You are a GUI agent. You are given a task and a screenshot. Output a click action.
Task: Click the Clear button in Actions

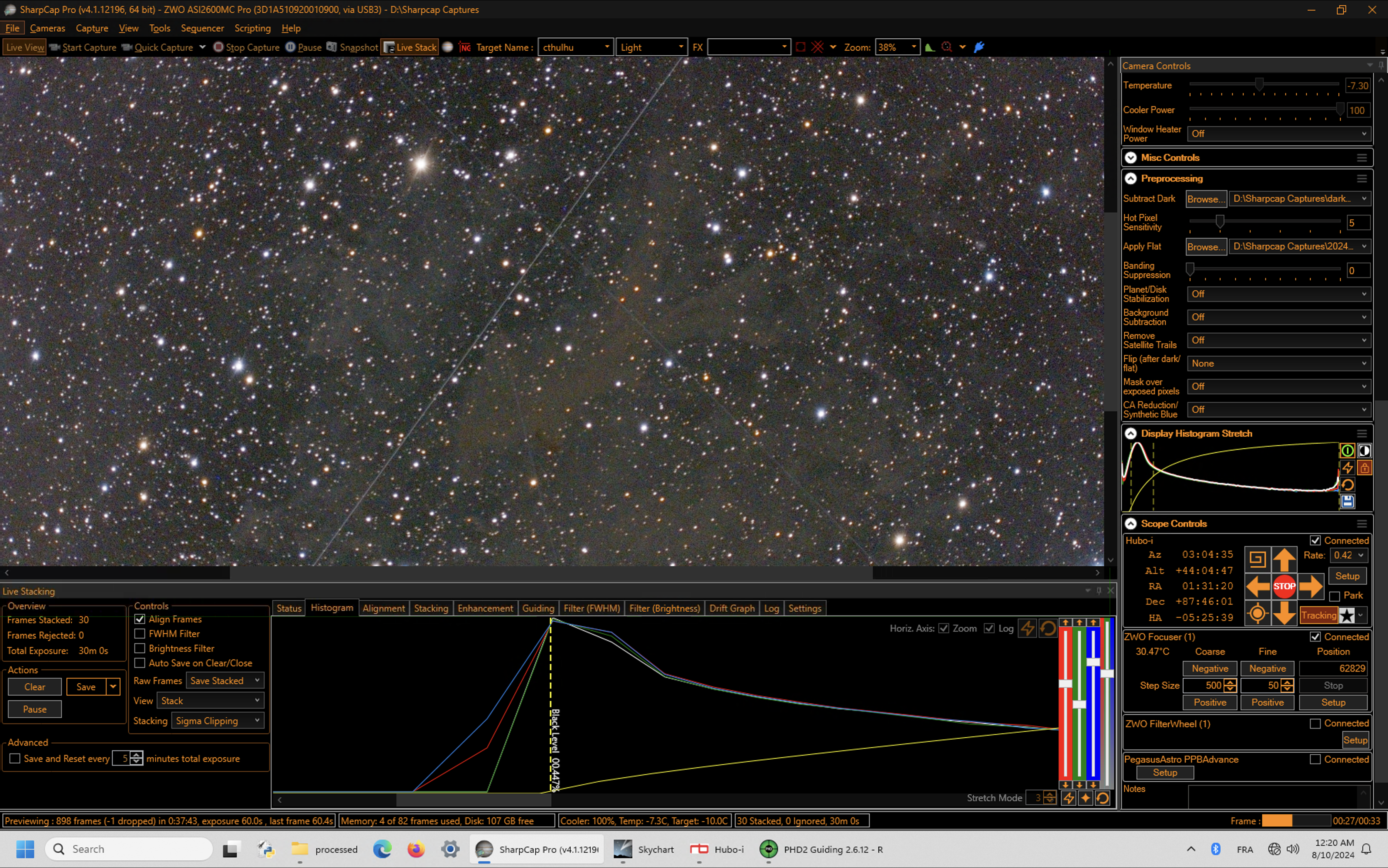click(x=34, y=687)
